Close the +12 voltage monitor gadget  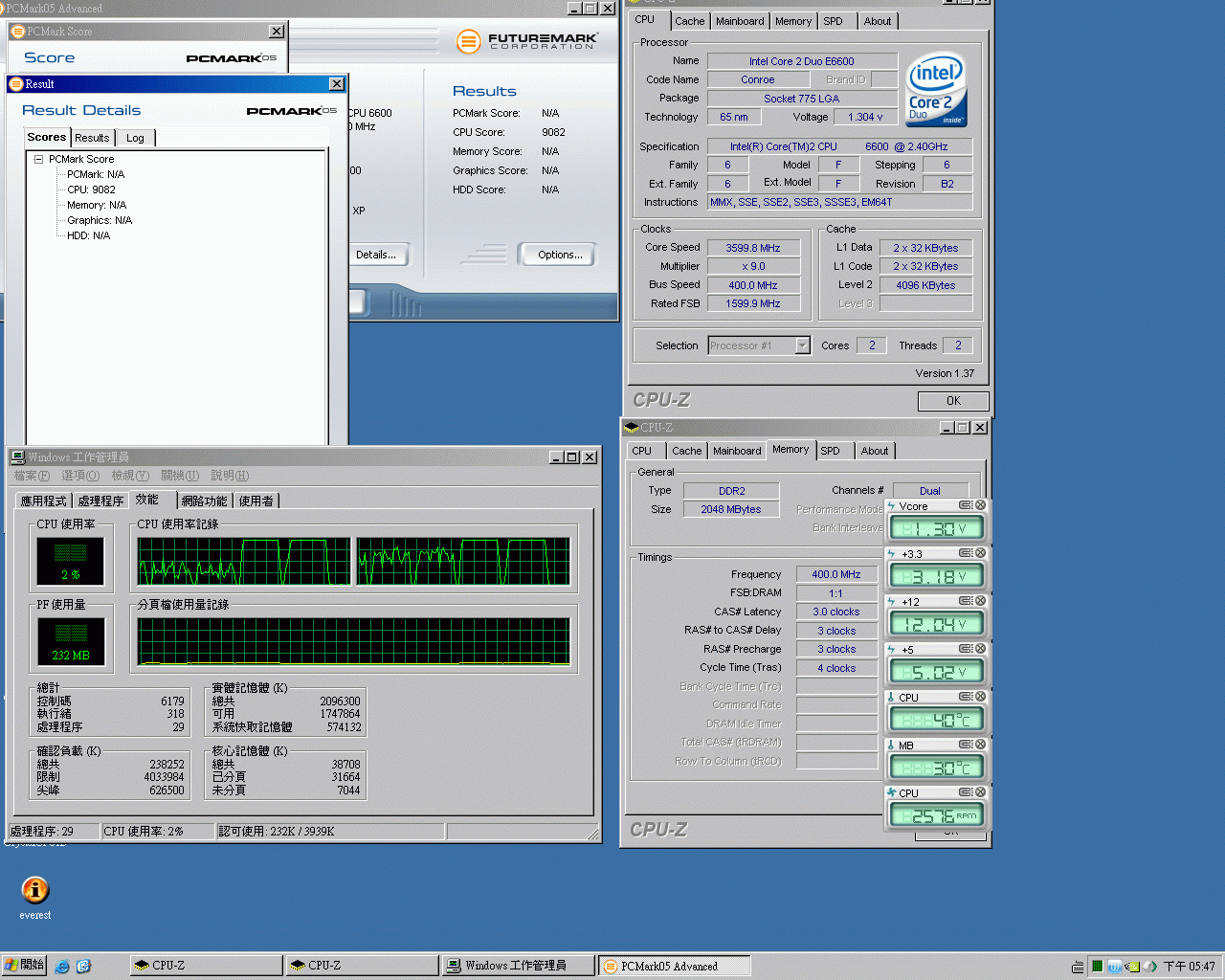980,601
